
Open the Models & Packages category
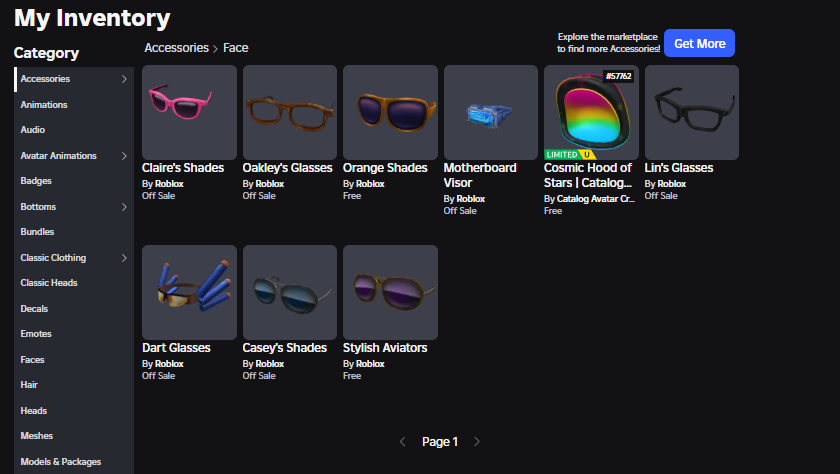point(61,462)
